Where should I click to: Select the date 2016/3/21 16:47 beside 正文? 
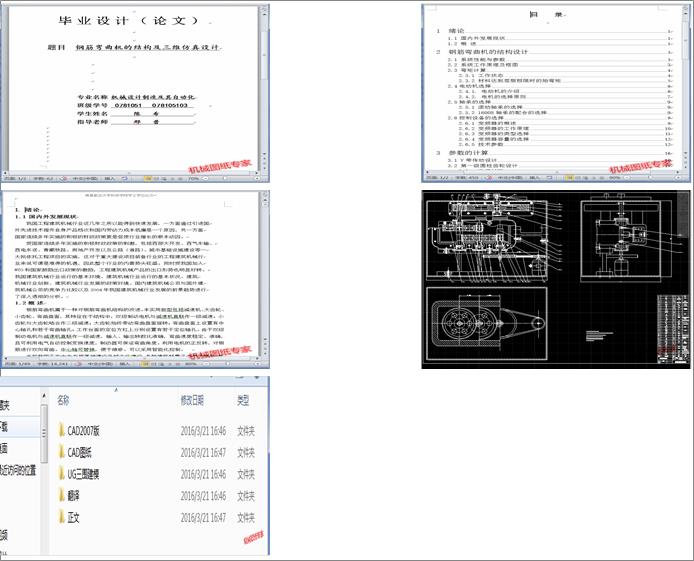203,517
